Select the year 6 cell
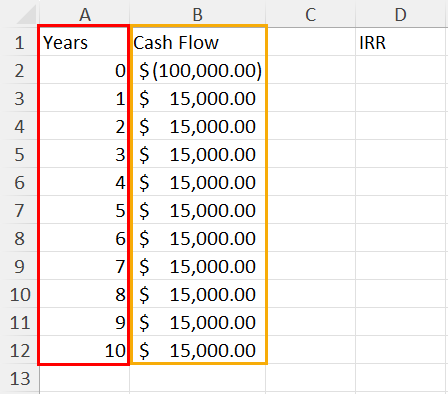 (84, 238)
